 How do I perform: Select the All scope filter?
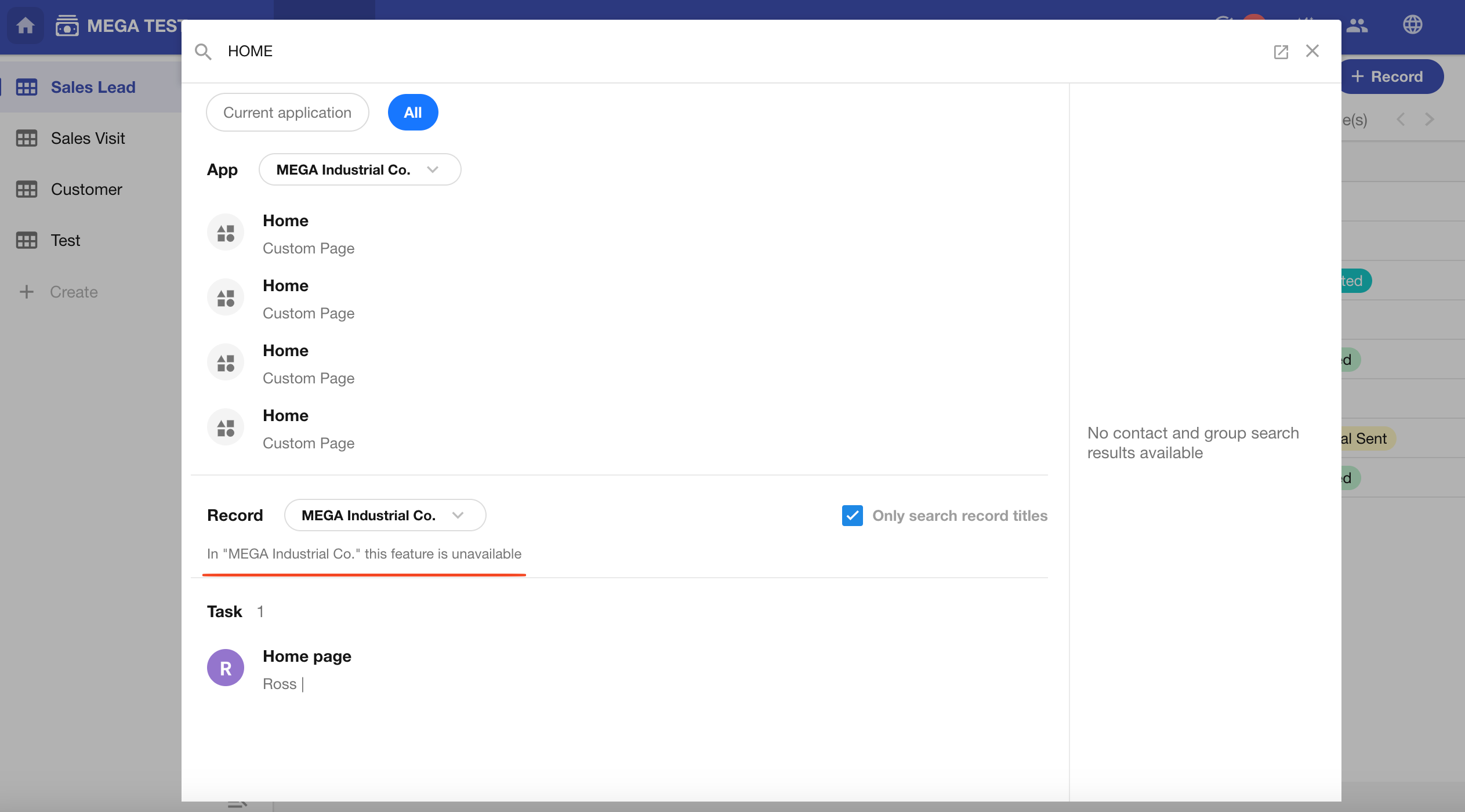point(412,113)
